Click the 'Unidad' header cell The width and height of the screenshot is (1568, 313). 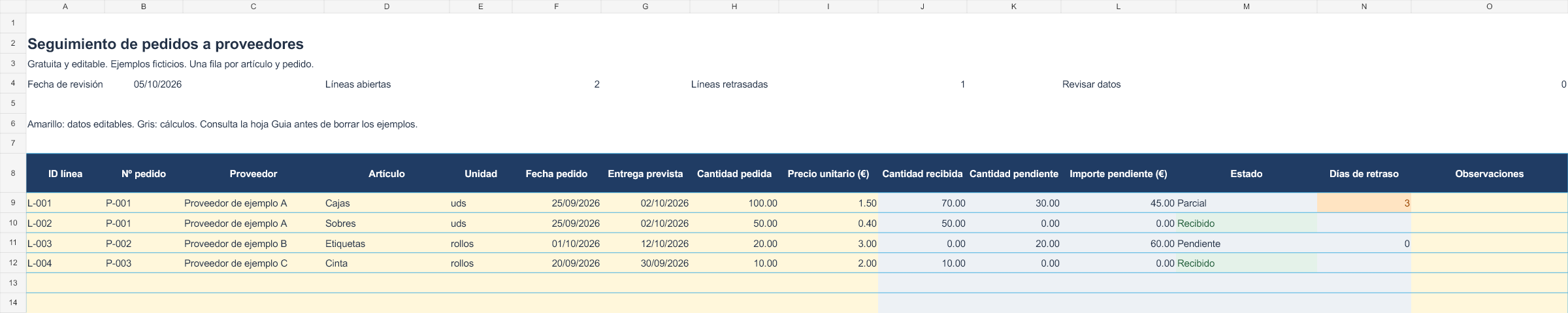[x=481, y=174]
